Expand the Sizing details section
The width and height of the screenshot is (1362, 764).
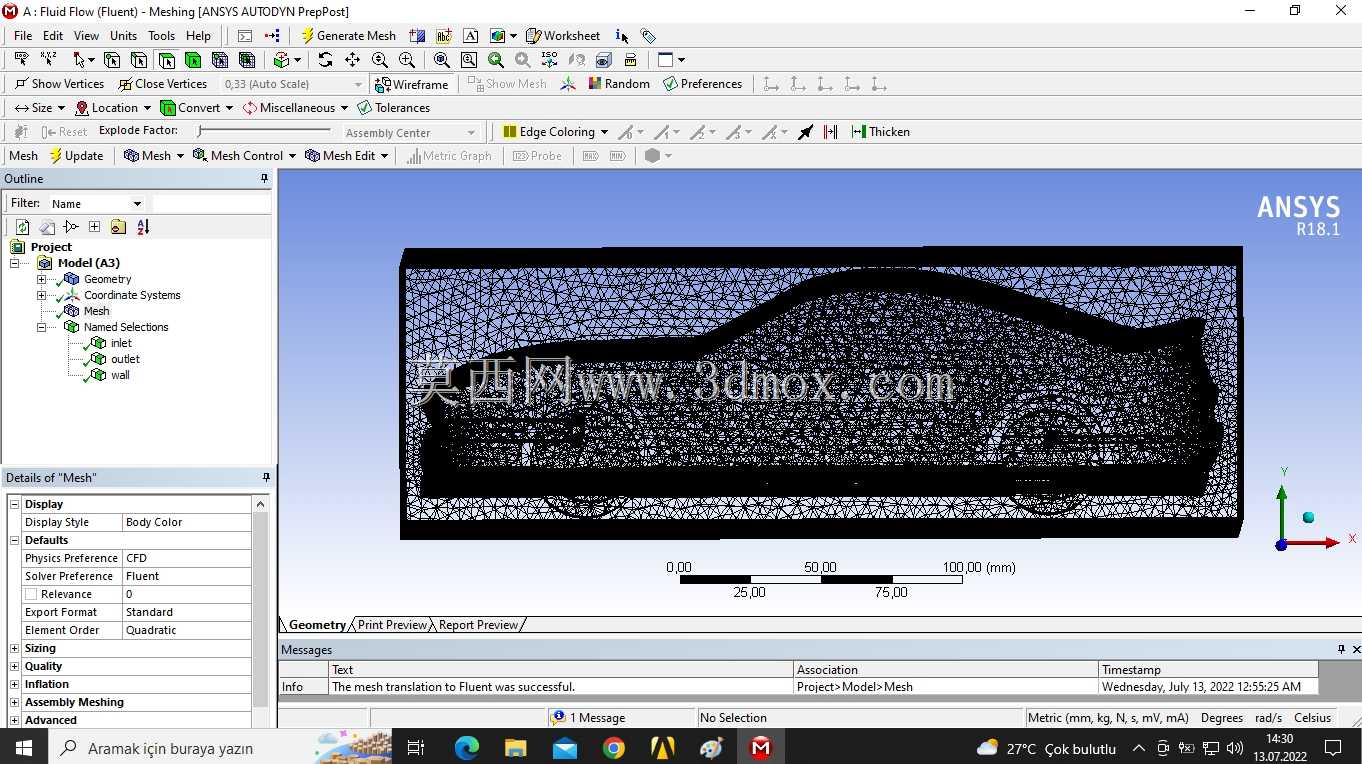(x=14, y=648)
